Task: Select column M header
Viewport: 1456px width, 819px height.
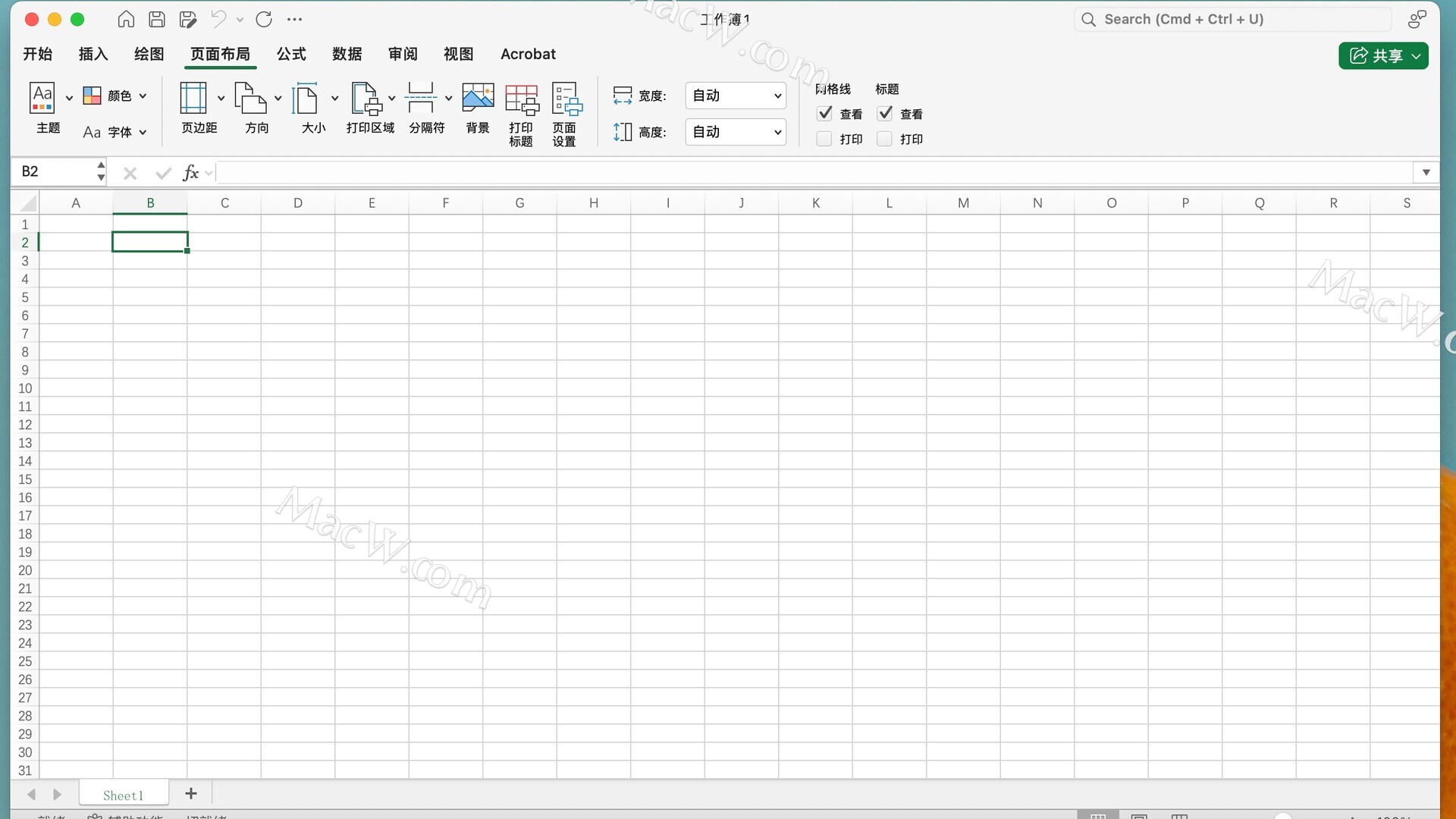Action: click(963, 202)
